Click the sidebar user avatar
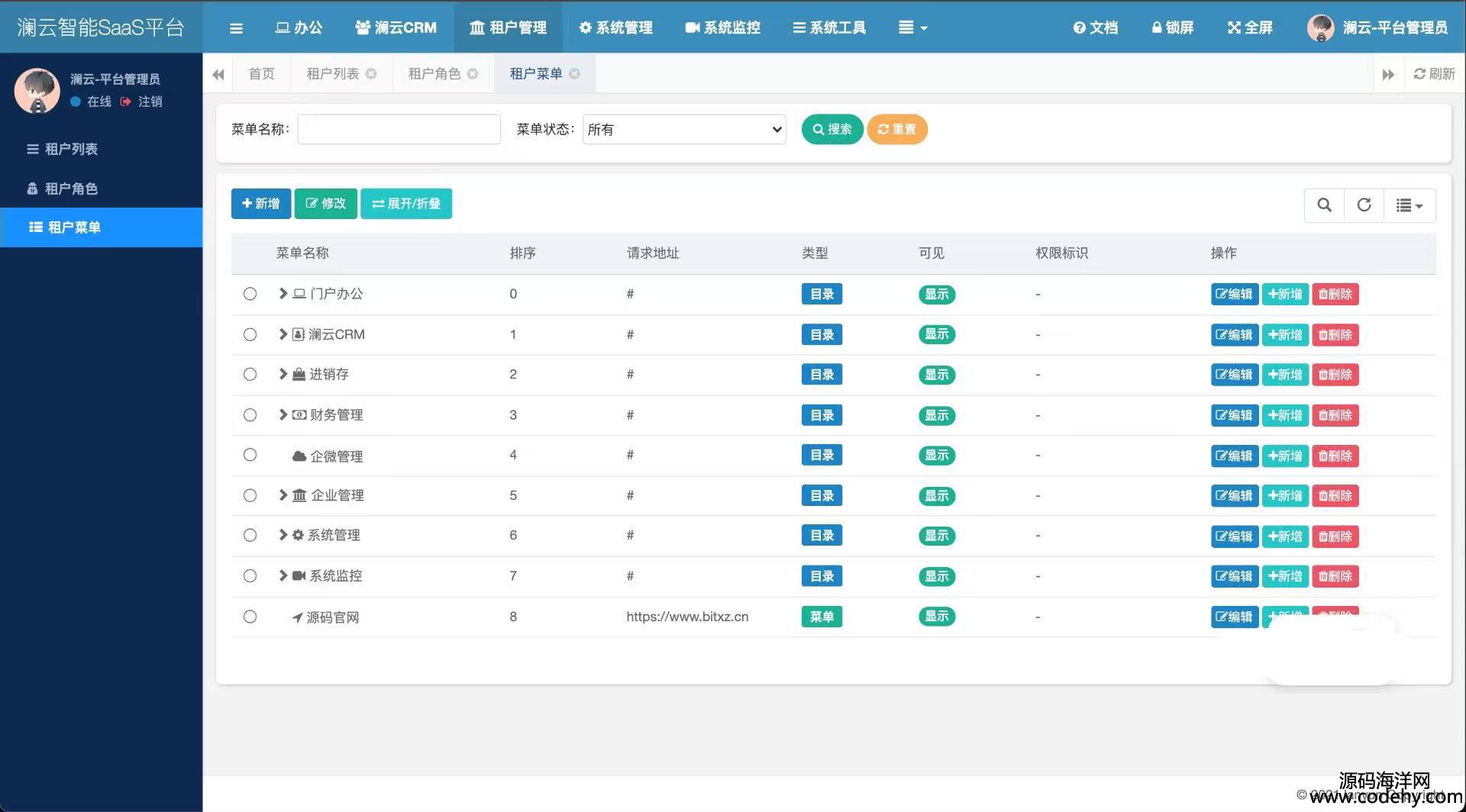Screen dimensions: 1466x812 click(37, 90)
